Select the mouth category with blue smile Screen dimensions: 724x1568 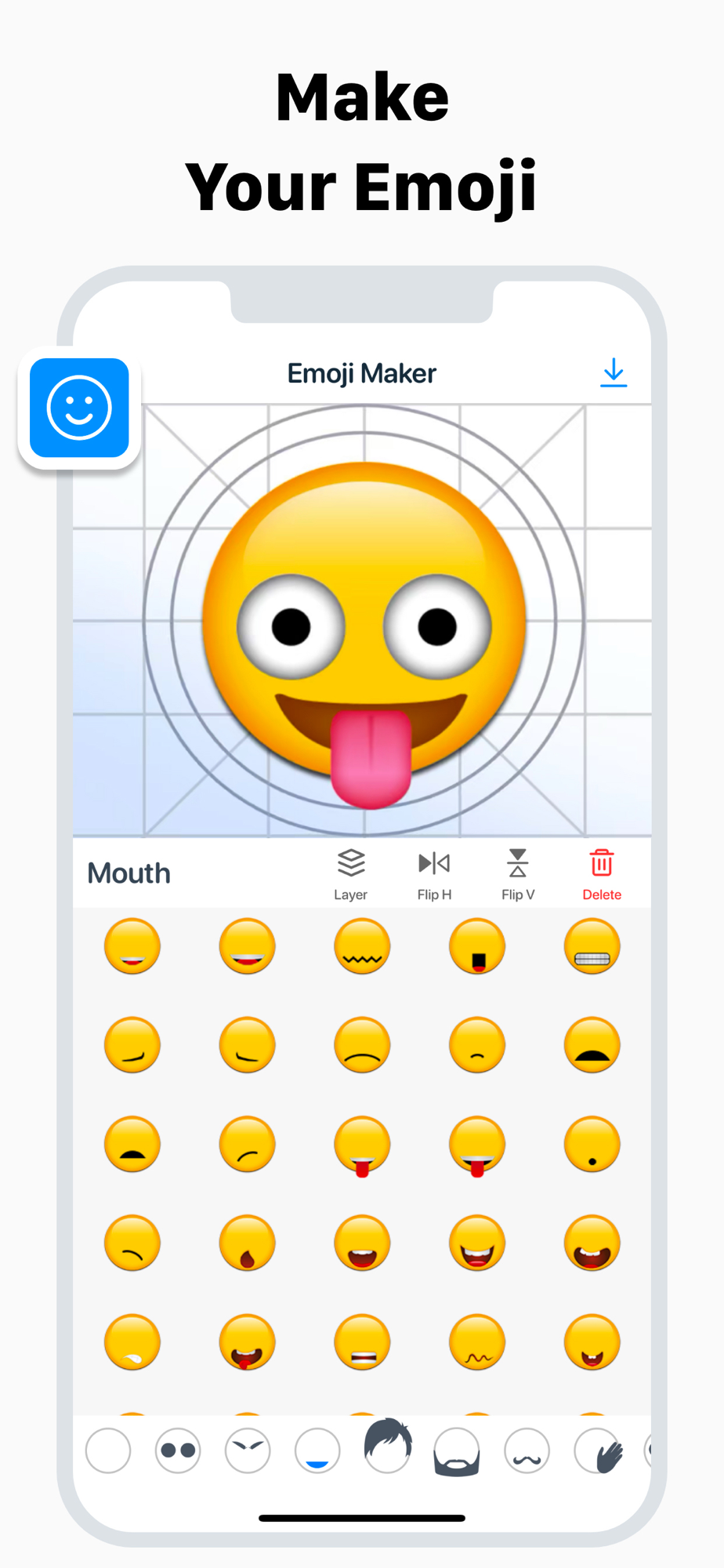[x=317, y=1450]
